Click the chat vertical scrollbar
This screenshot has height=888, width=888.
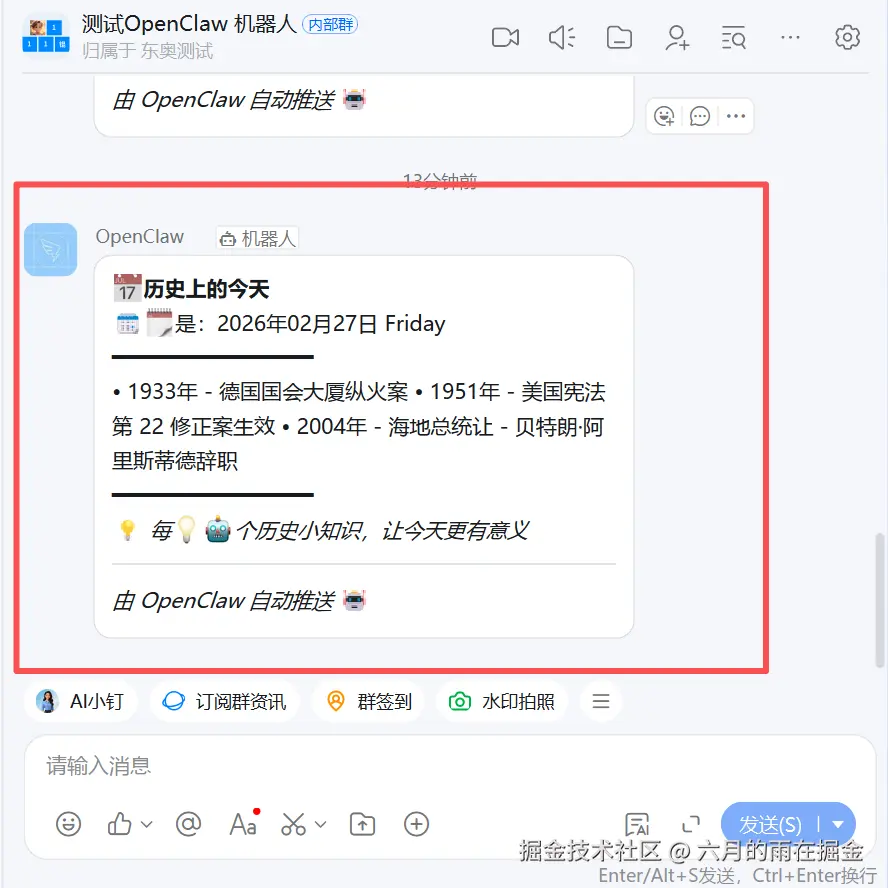[880, 599]
